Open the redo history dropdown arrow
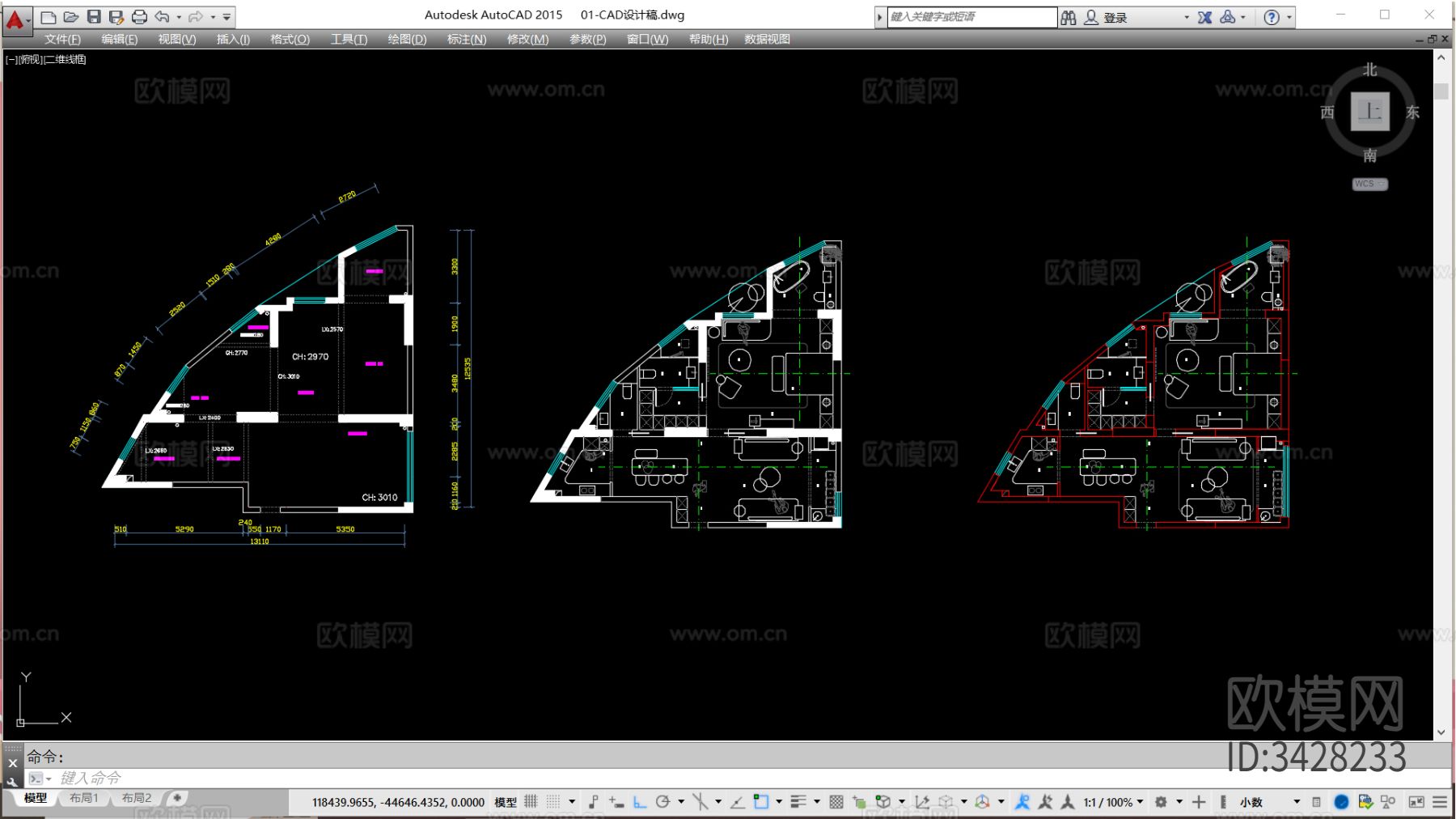The image size is (1456, 819). [x=212, y=17]
